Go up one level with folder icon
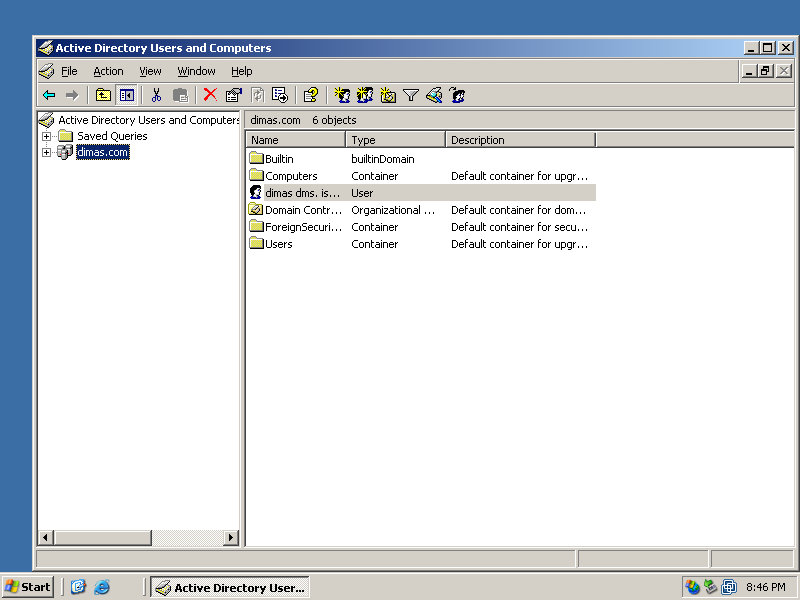Image resolution: width=800 pixels, height=600 pixels. click(103, 95)
